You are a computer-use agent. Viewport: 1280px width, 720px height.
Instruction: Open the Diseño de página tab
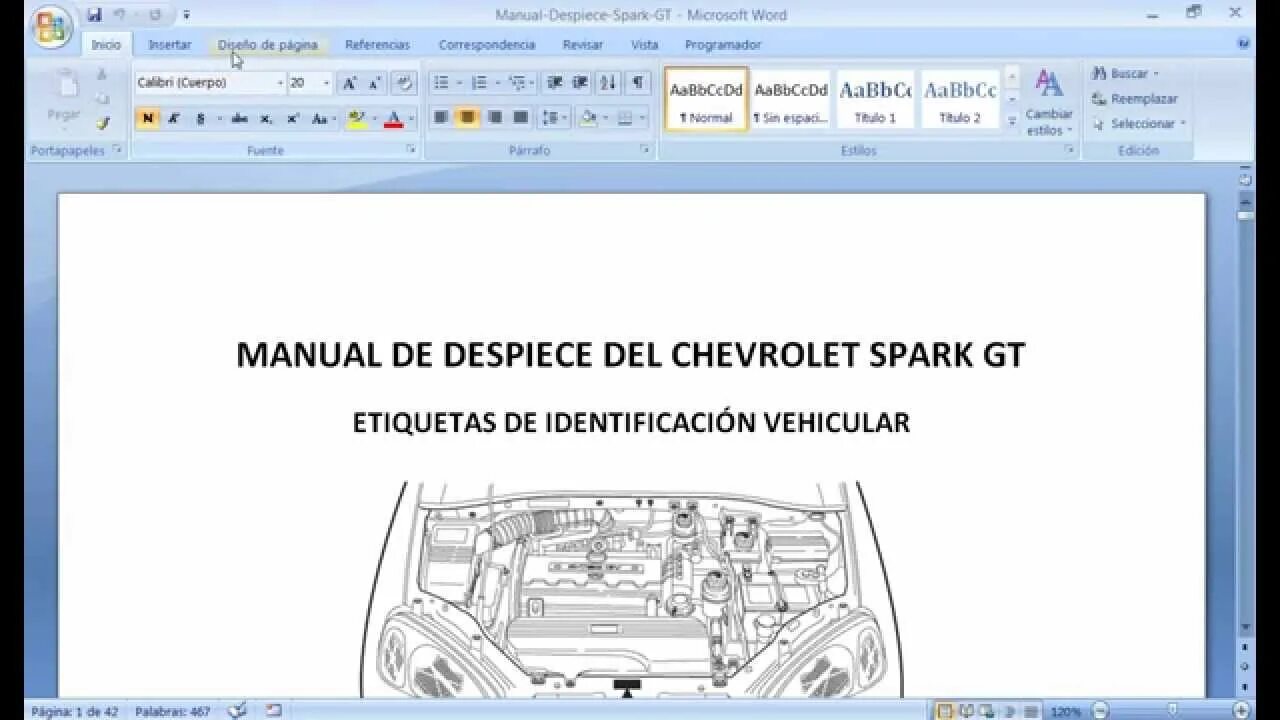point(268,45)
